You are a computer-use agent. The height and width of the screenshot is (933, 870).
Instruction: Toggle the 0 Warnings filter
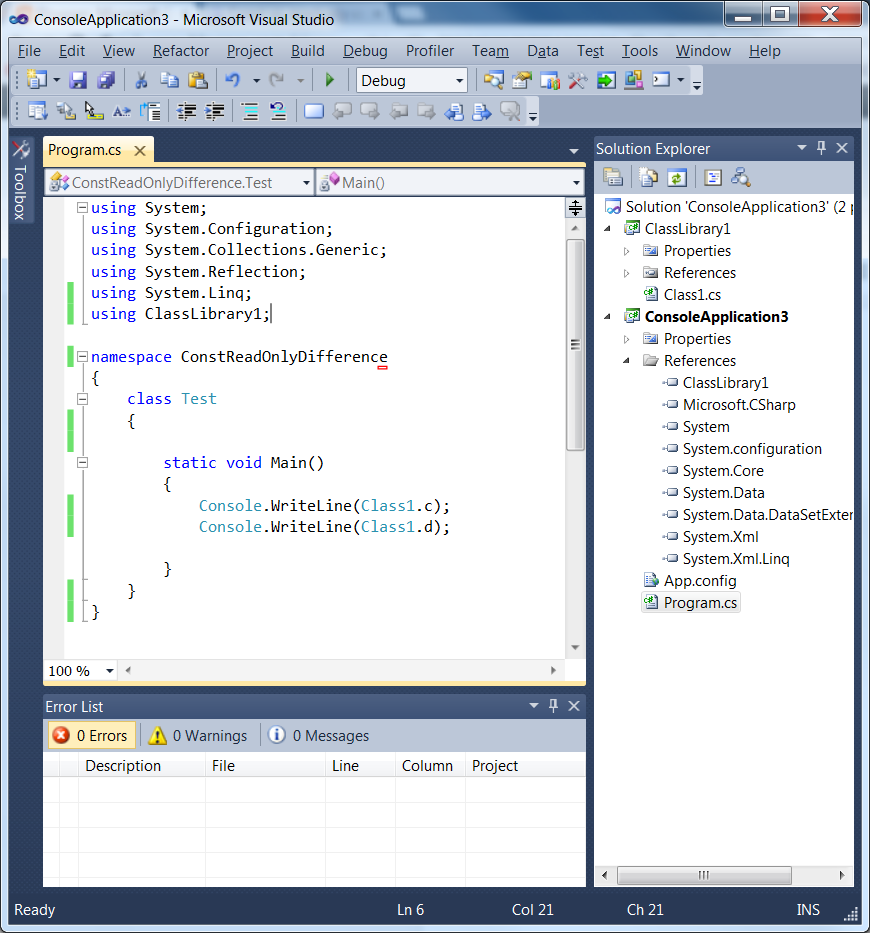(198, 735)
